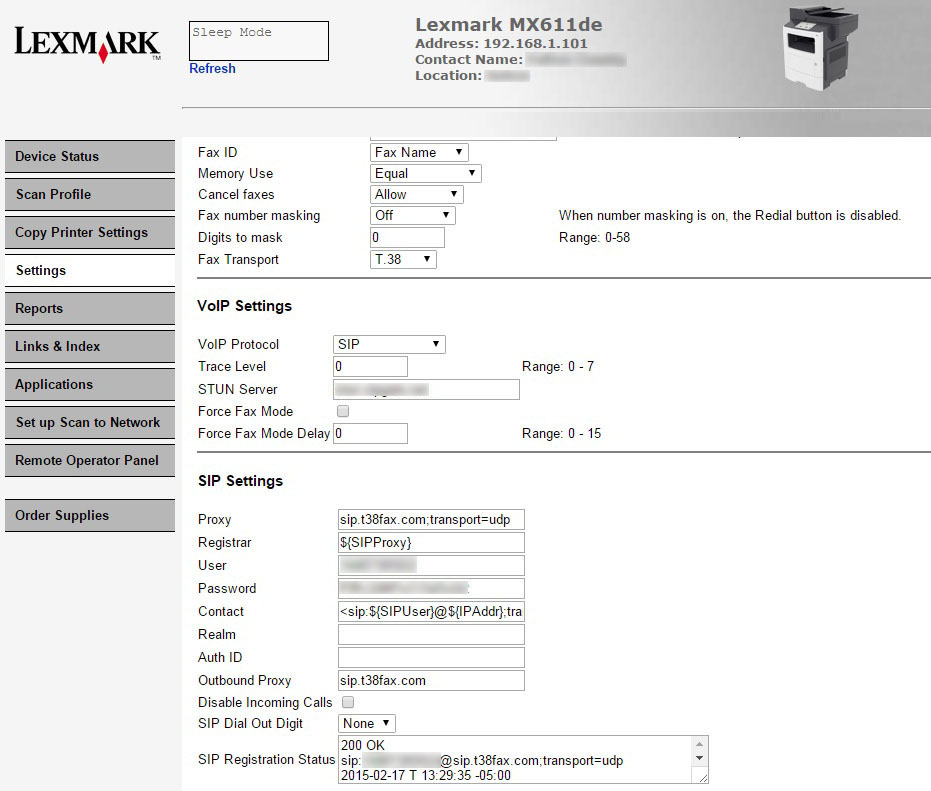
Task: Open the Applications page
Action: [90, 384]
